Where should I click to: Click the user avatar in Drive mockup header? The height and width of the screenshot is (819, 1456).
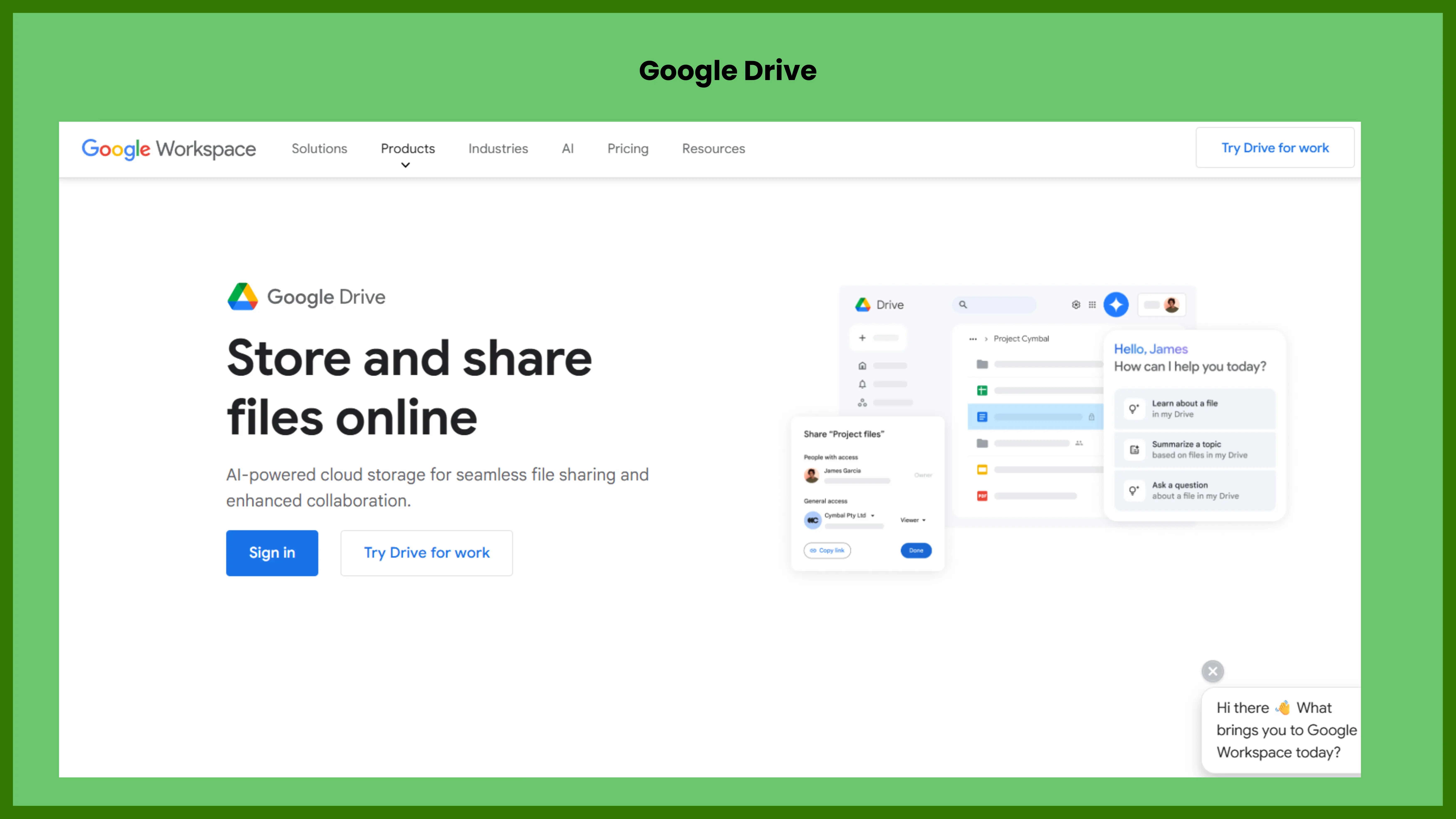[1172, 305]
